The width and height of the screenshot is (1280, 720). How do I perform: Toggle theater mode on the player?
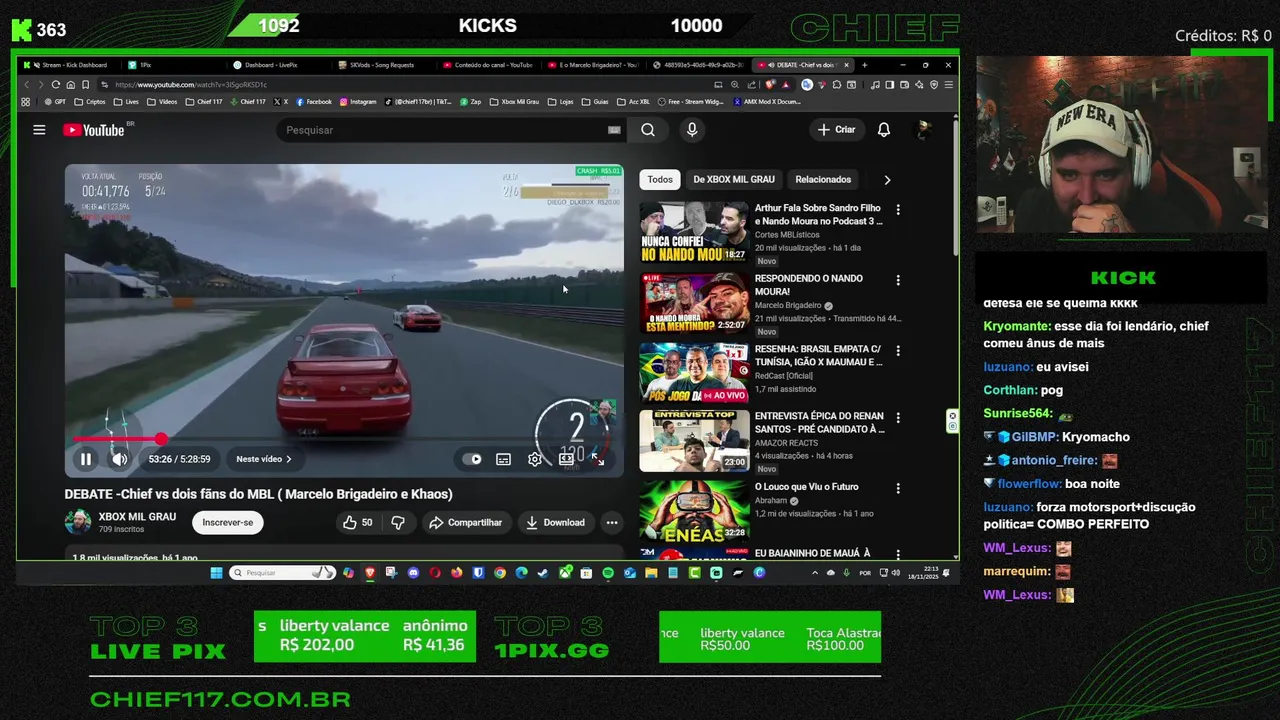(566, 459)
